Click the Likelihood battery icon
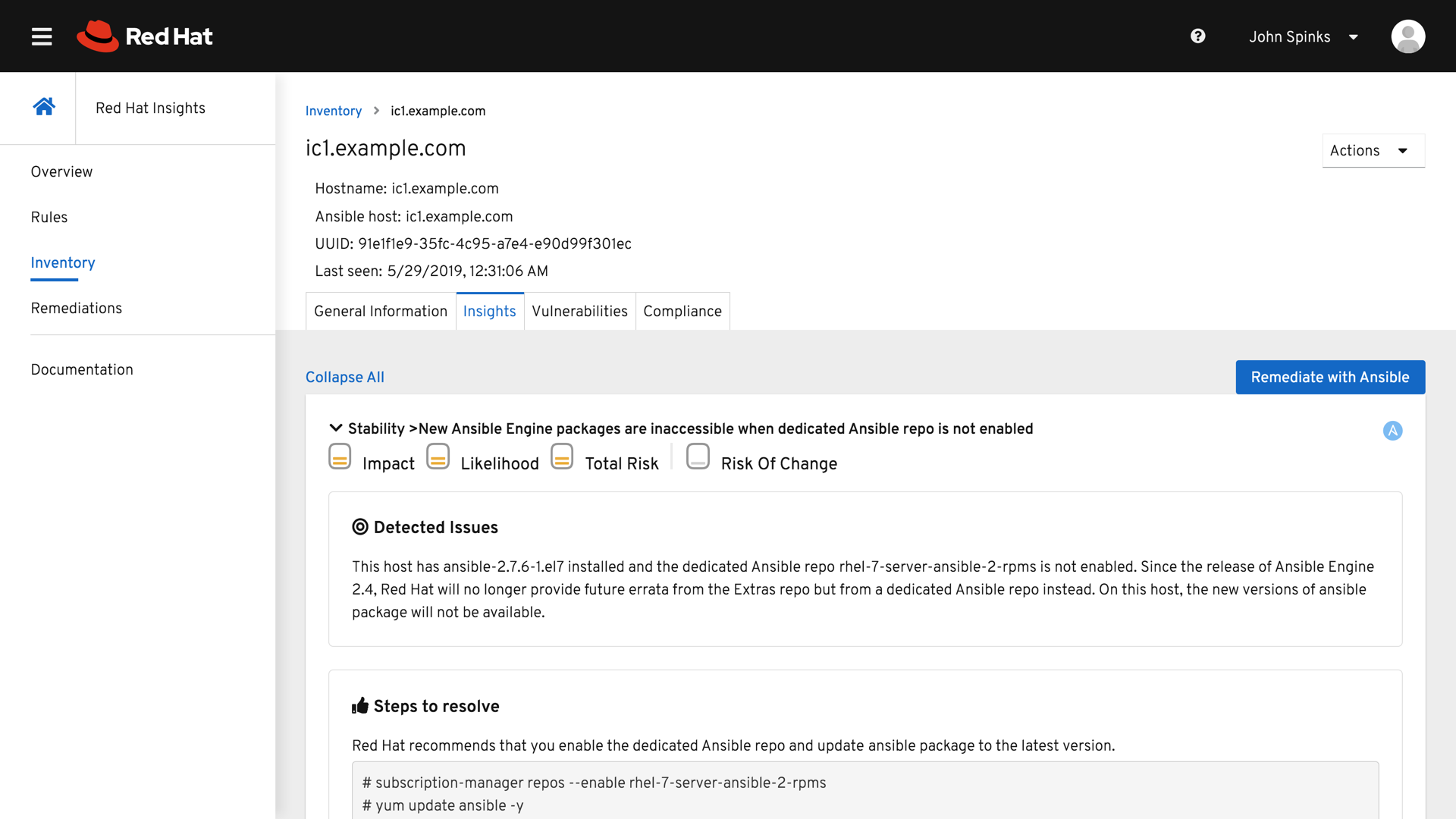Image resolution: width=1456 pixels, height=819 pixels. 438,457
